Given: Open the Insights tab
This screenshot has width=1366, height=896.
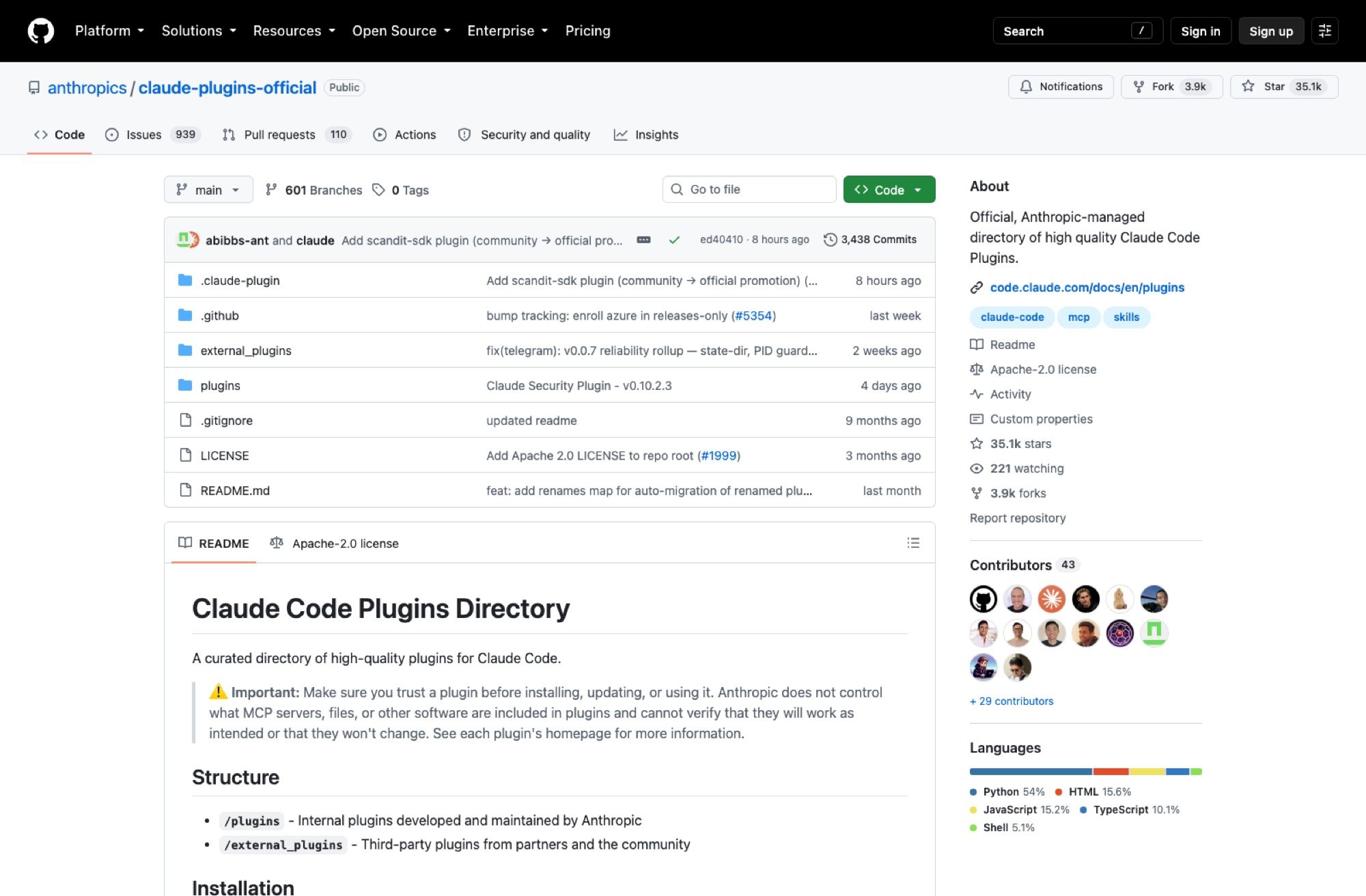Looking at the screenshot, I should coord(646,135).
